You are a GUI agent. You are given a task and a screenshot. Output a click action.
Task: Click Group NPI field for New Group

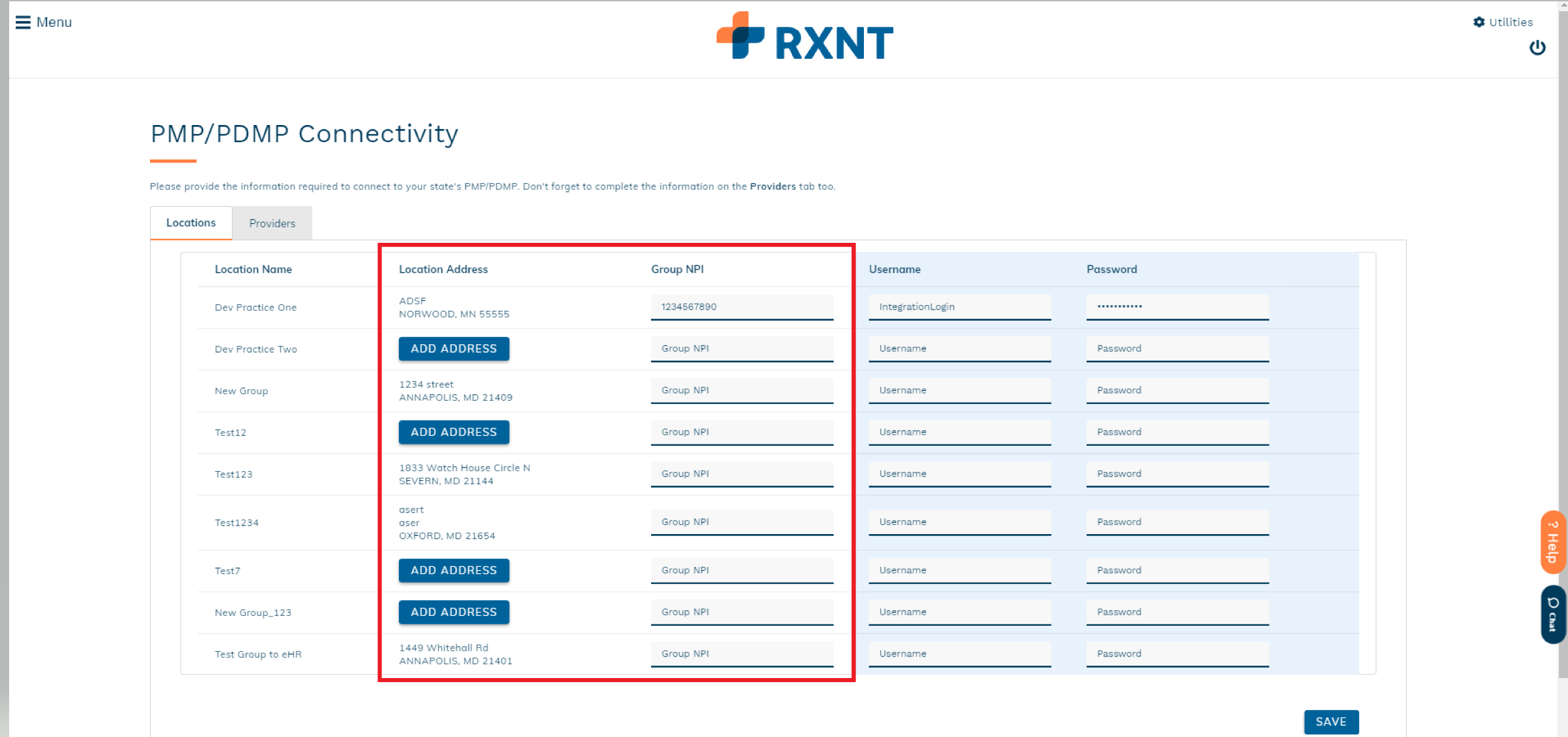tap(741, 390)
